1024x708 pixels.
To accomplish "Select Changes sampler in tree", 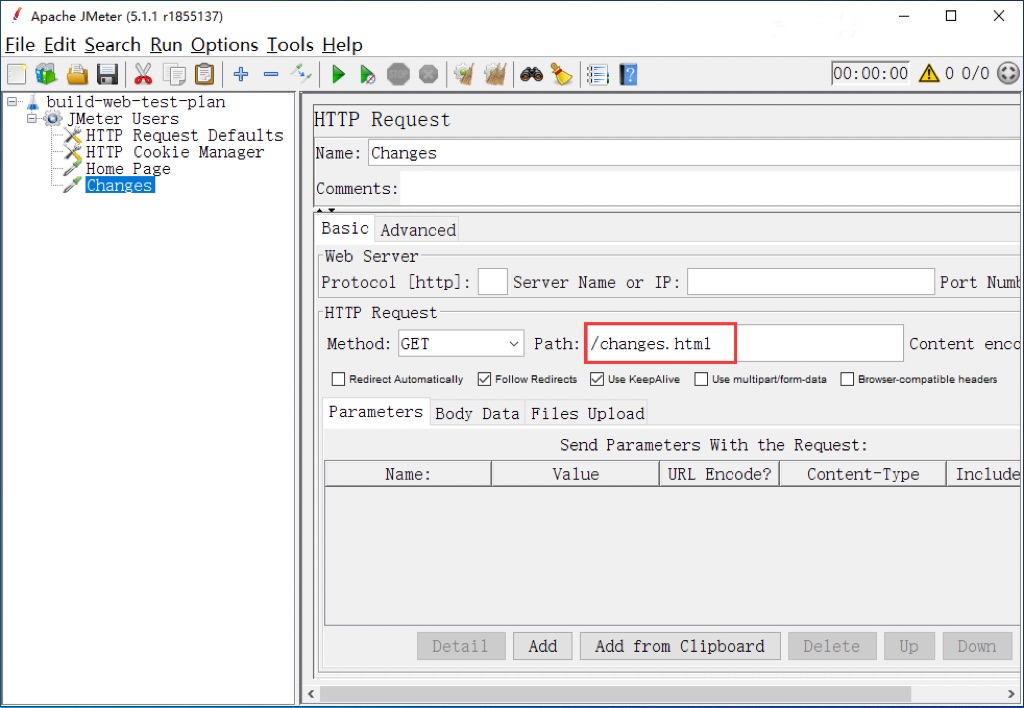I will click(x=120, y=185).
